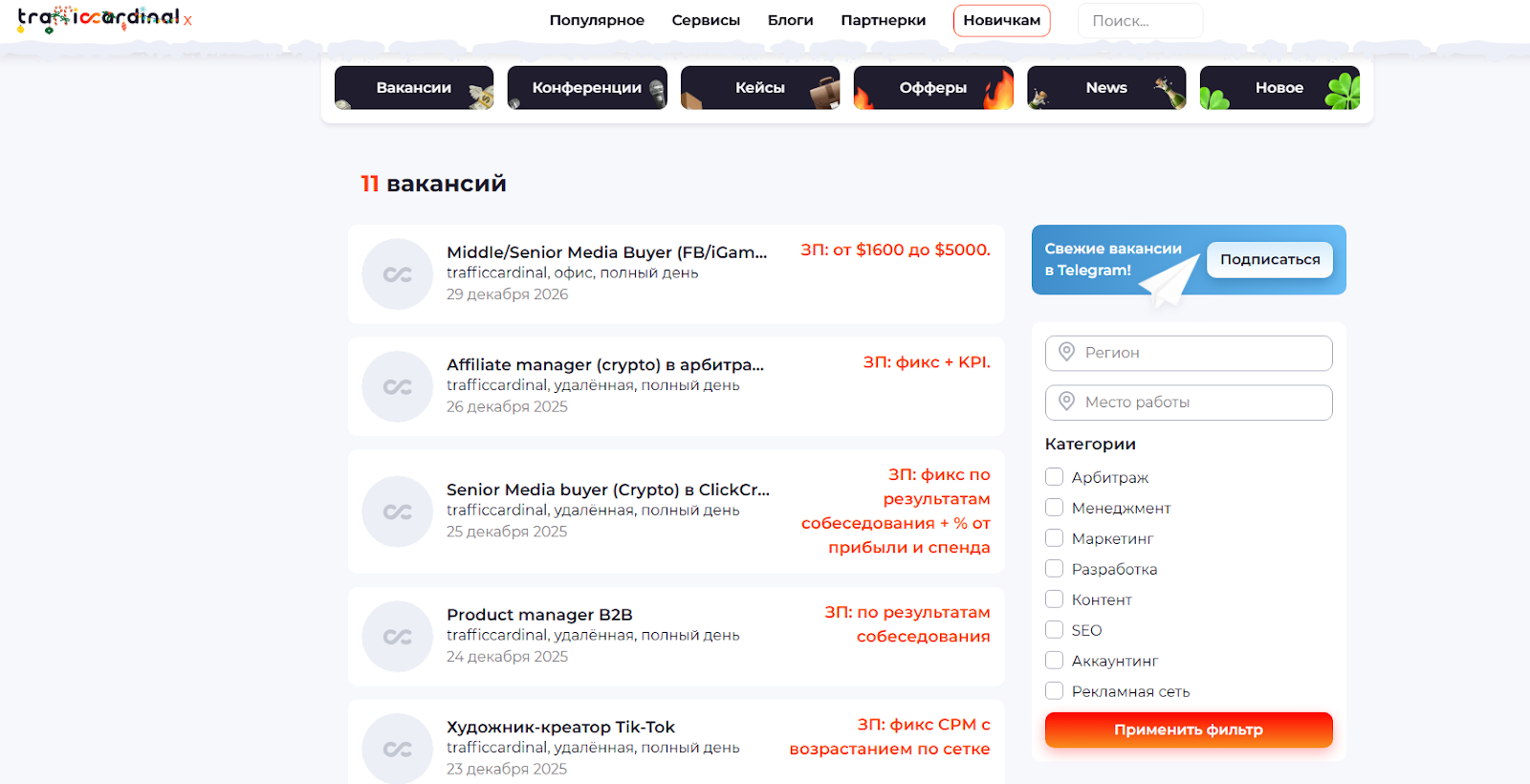The width and height of the screenshot is (1530, 784).
Task: Open Senior Media buyer (Crypto) in ClickCr... vacancy
Action: (x=608, y=490)
